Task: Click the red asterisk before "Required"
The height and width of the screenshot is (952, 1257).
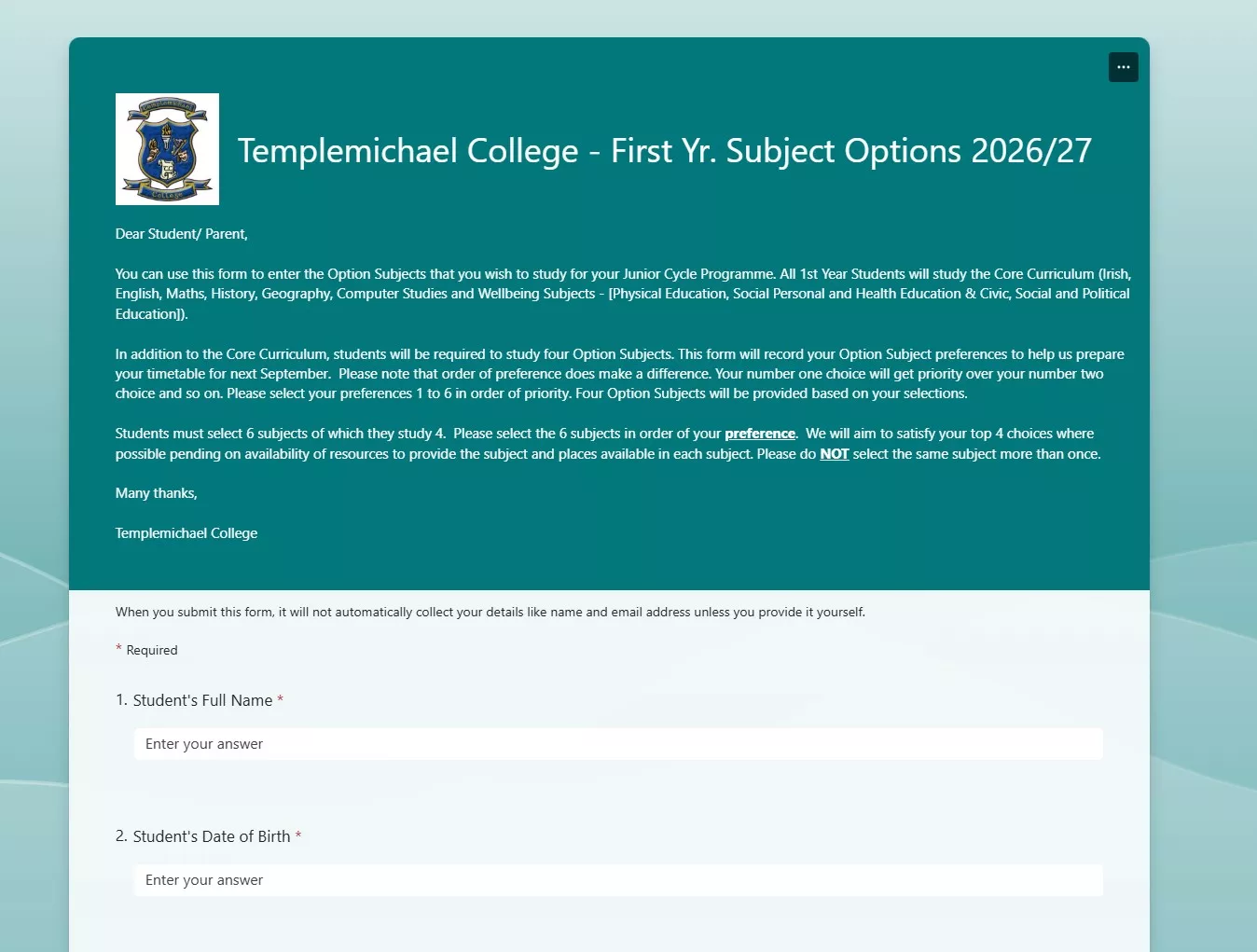Action: [118, 648]
